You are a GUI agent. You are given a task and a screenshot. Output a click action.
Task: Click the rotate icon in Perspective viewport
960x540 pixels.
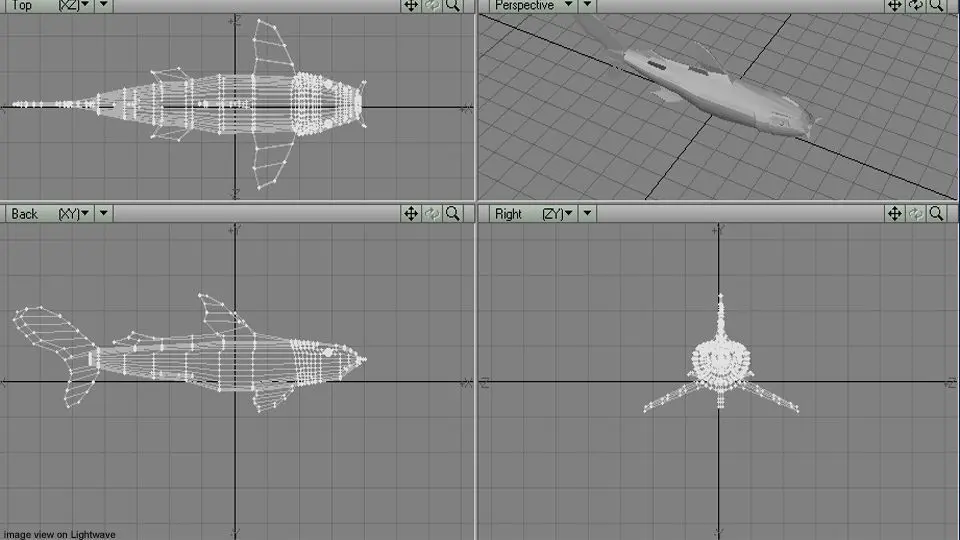pyautogui.click(x=916, y=6)
